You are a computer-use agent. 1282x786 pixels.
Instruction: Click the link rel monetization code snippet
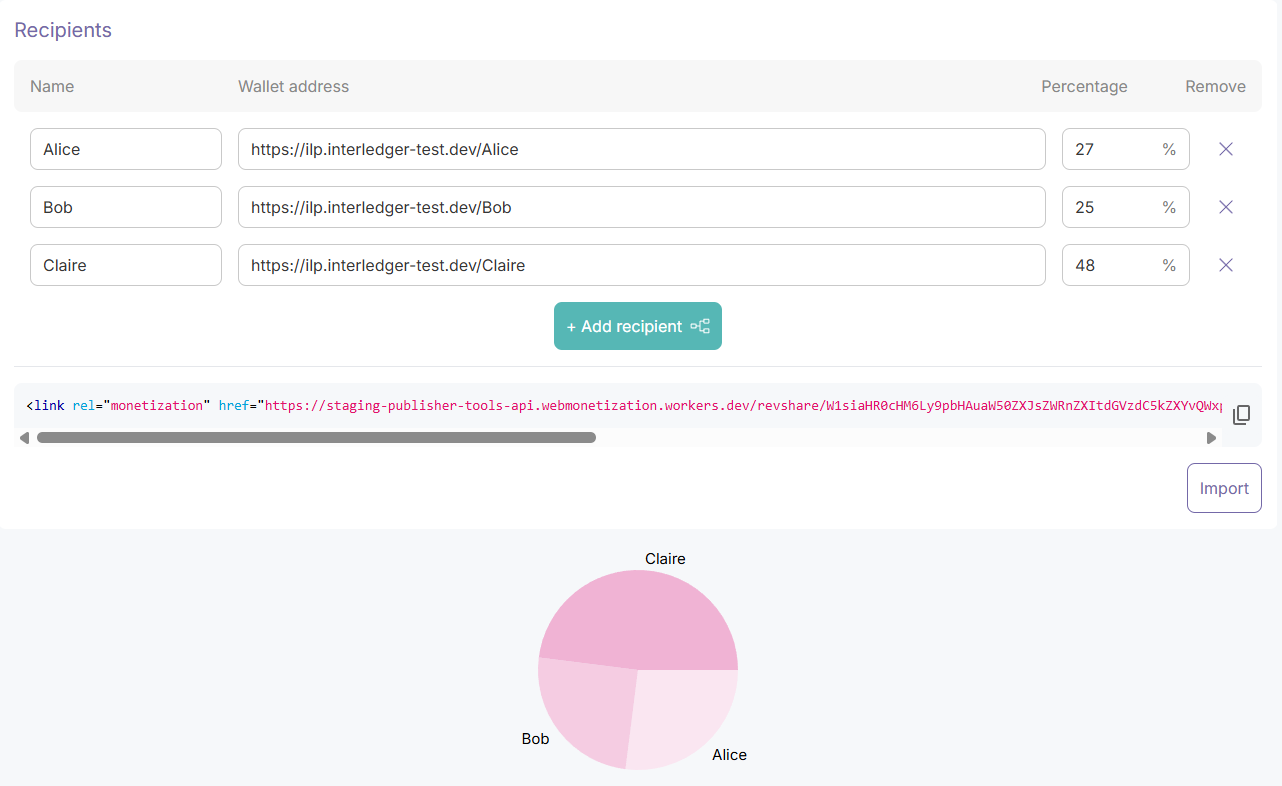(x=624, y=406)
